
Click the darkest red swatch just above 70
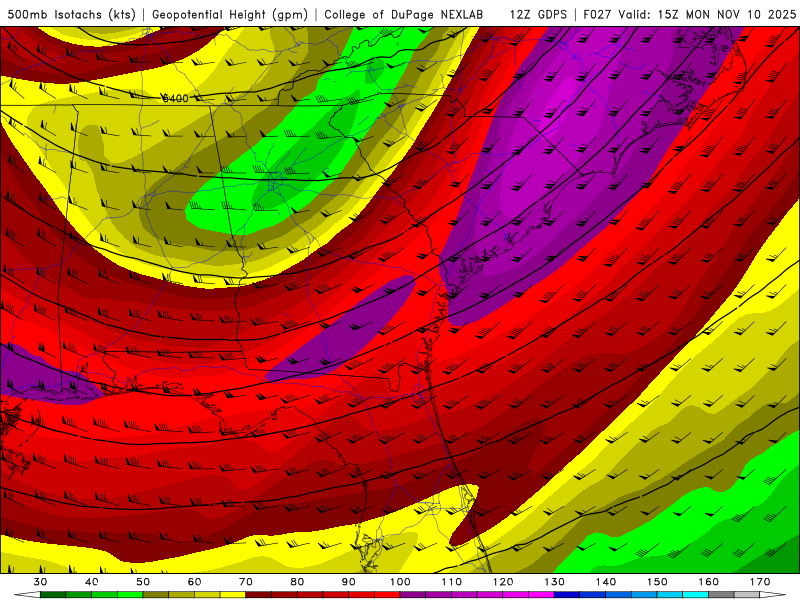click(x=259, y=594)
